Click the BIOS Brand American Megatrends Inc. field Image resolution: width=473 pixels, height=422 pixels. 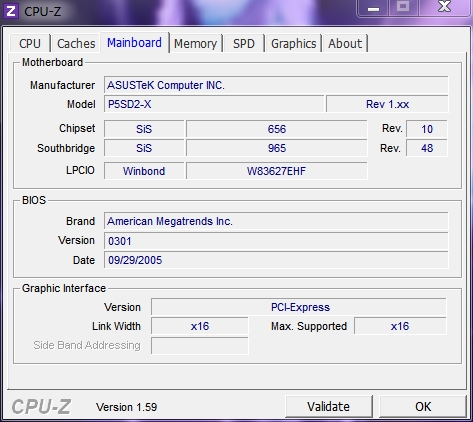click(276, 221)
